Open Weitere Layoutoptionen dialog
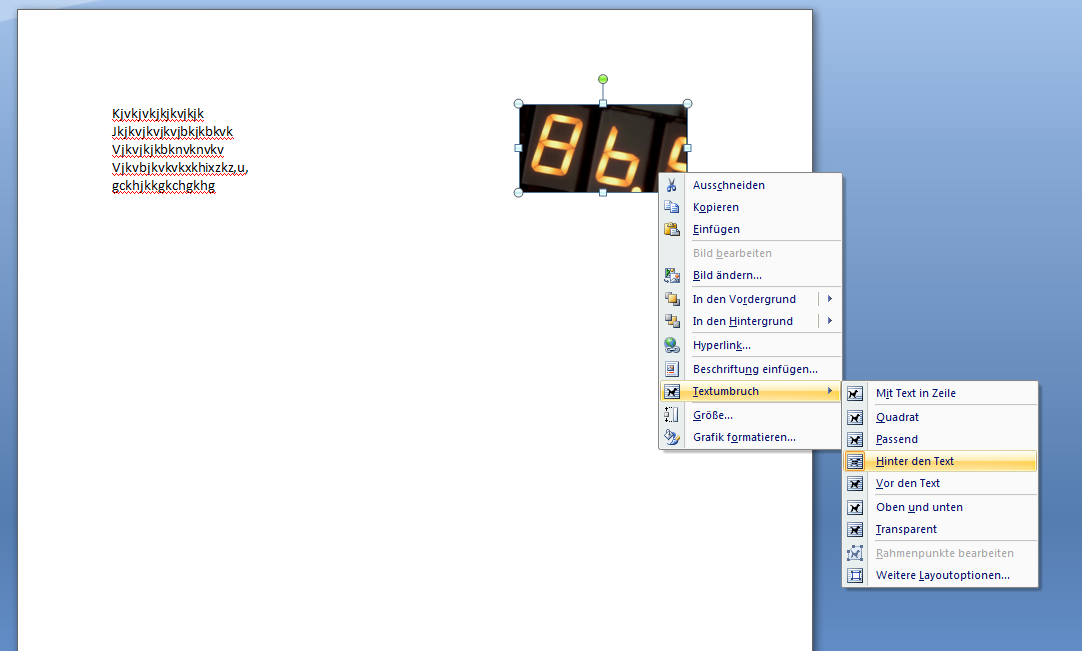The image size is (1082, 651). 942,575
